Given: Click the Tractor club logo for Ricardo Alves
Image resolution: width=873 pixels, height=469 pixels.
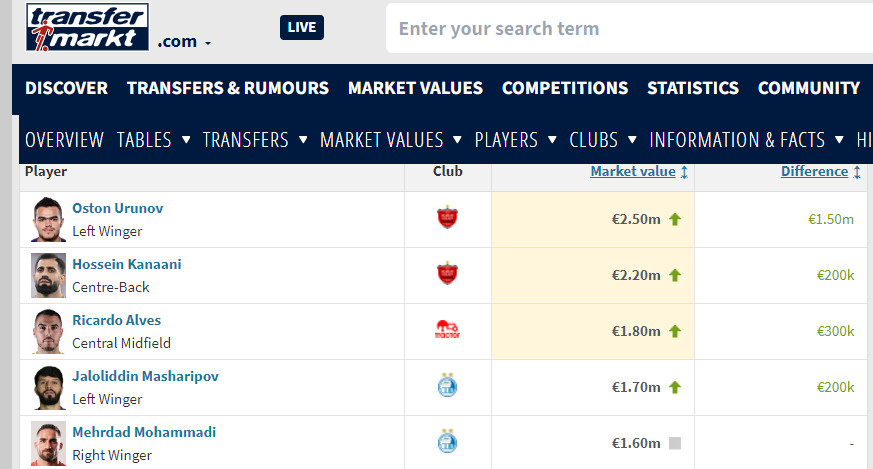Looking at the screenshot, I should tap(447, 329).
